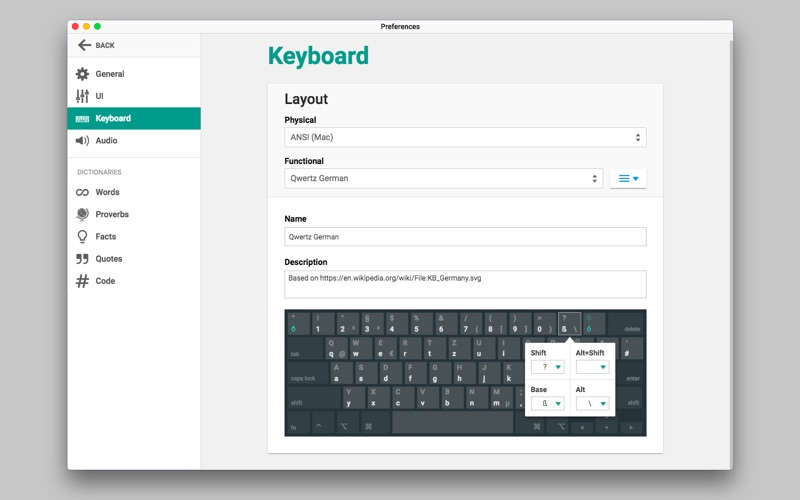Click the back arrow icon
The width and height of the screenshot is (800, 500).
coord(84,45)
